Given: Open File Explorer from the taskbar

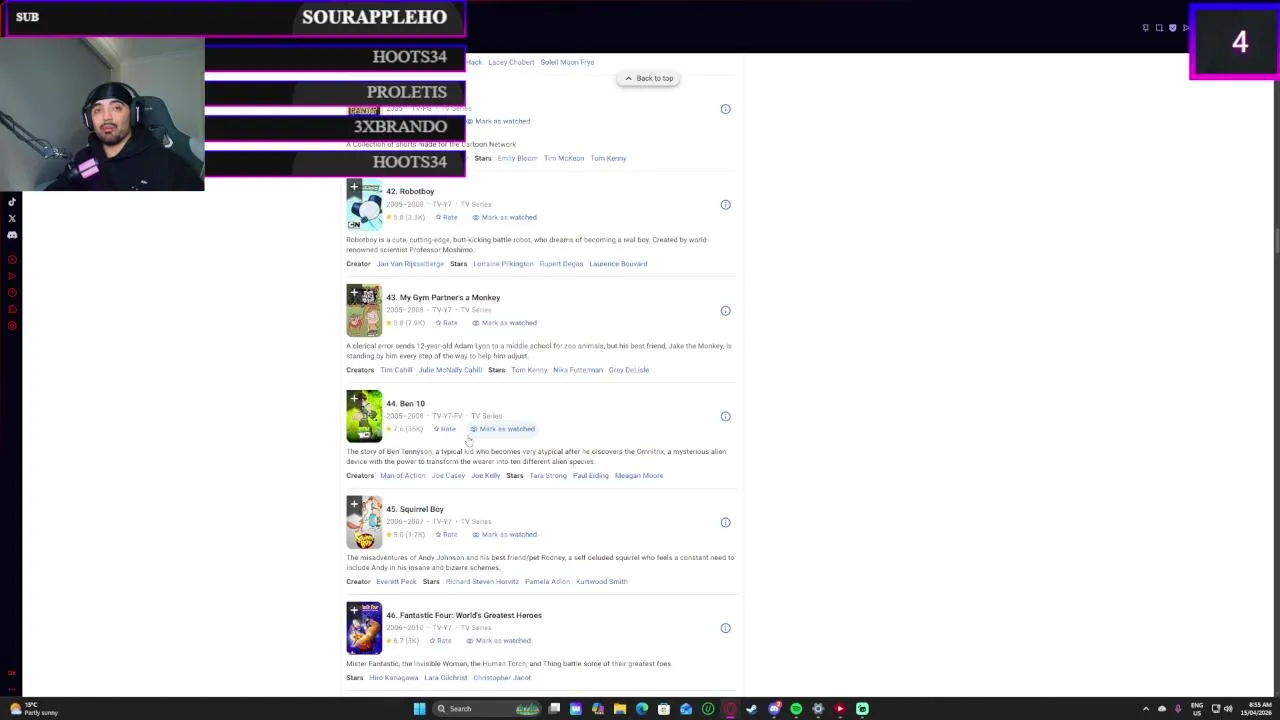Looking at the screenshot, I should [620, 709].
